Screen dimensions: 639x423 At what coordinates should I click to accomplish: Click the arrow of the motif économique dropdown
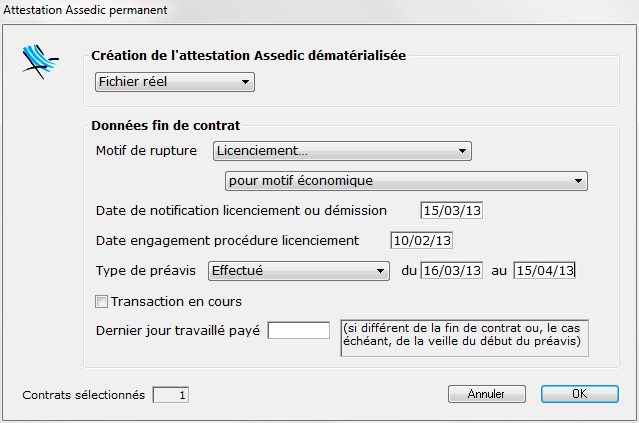(x=578, y=181)
